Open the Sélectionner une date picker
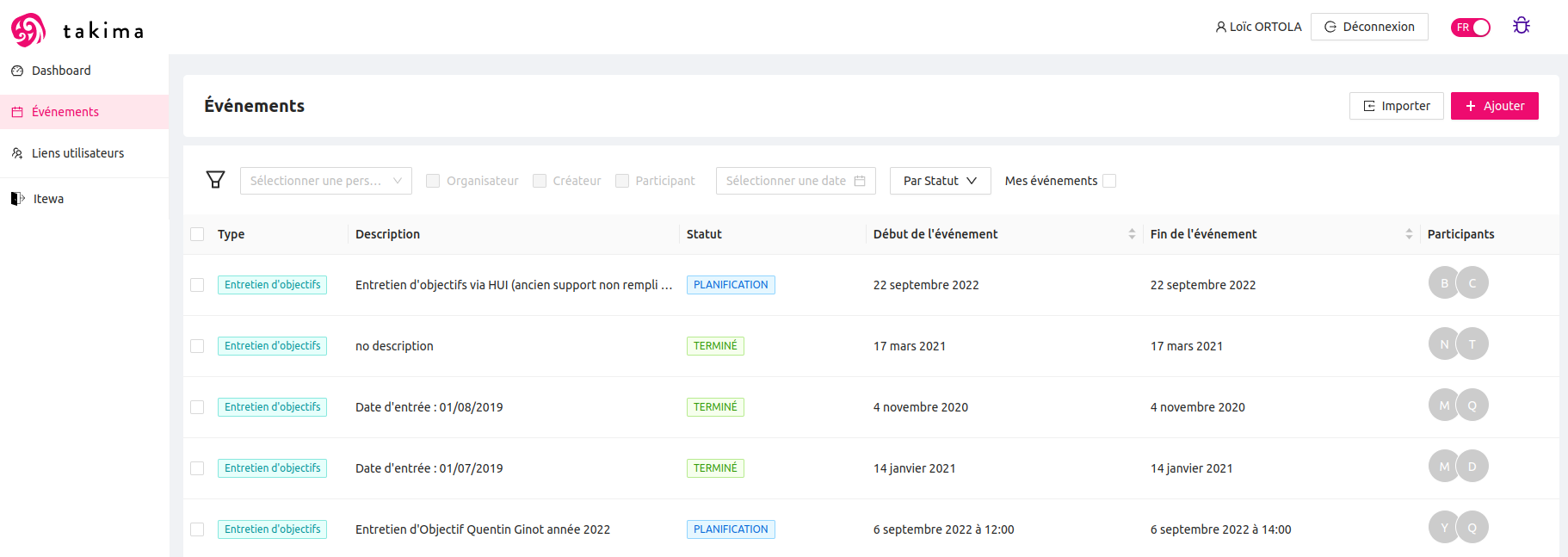The height and width of the screenshot is (557, 1568). 786,181
